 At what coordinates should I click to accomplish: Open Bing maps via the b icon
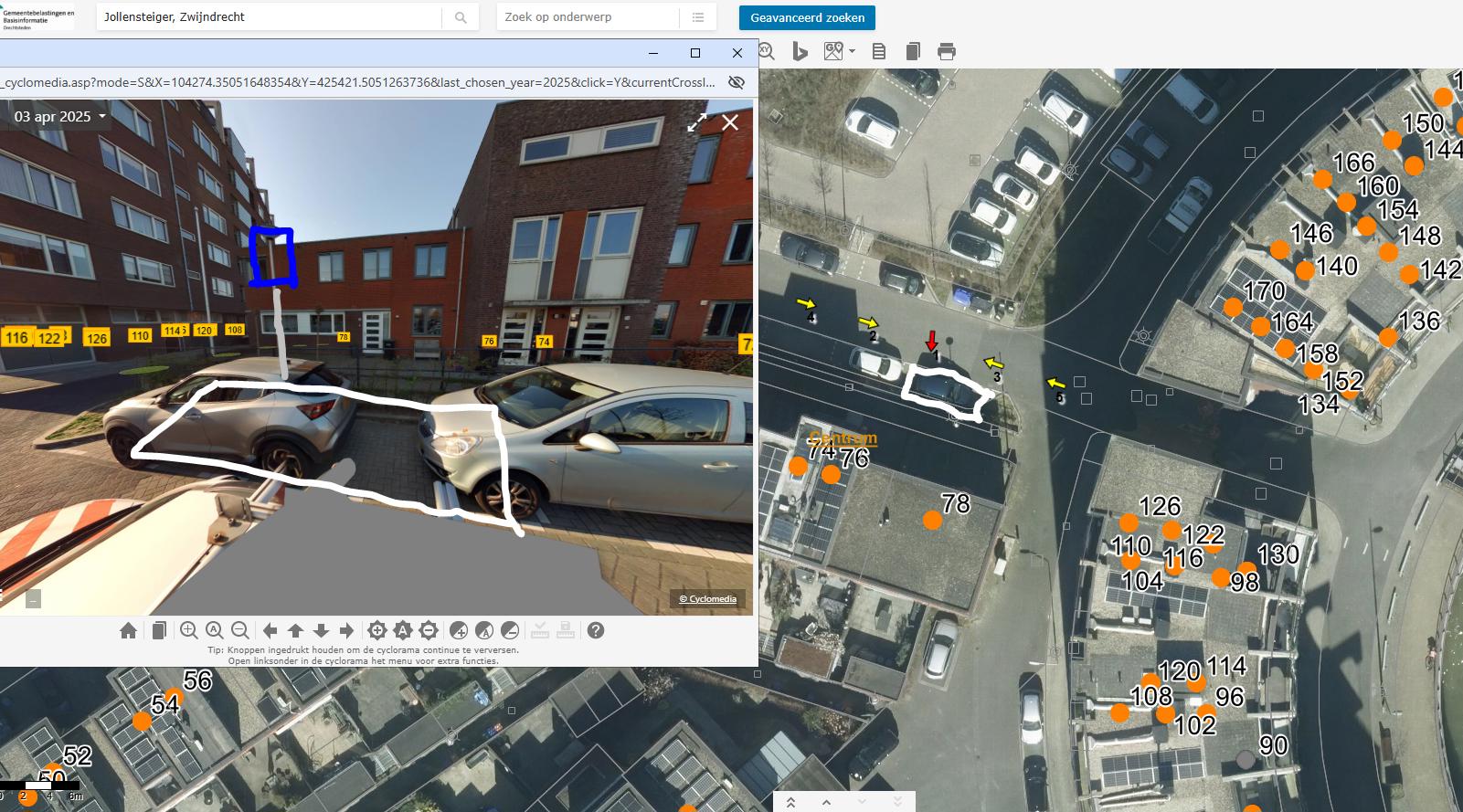click(800, 52)
